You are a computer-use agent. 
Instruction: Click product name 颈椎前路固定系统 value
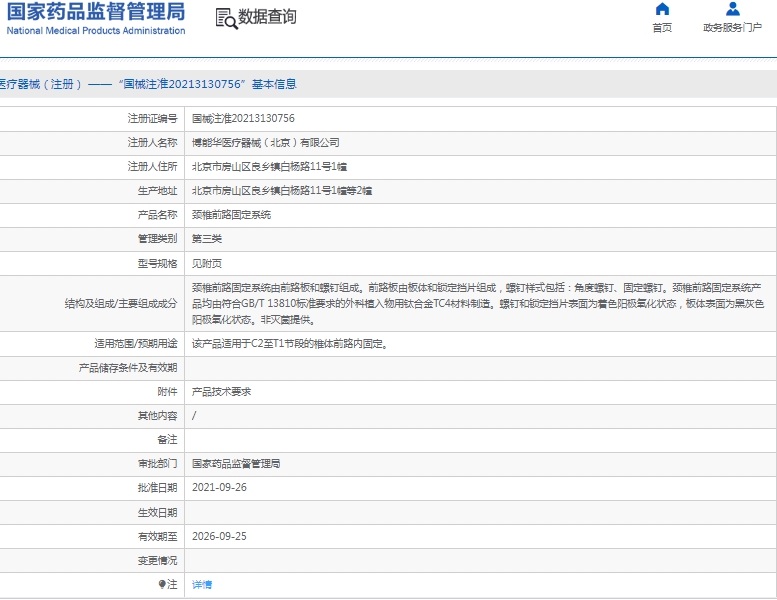coord(231,215)
